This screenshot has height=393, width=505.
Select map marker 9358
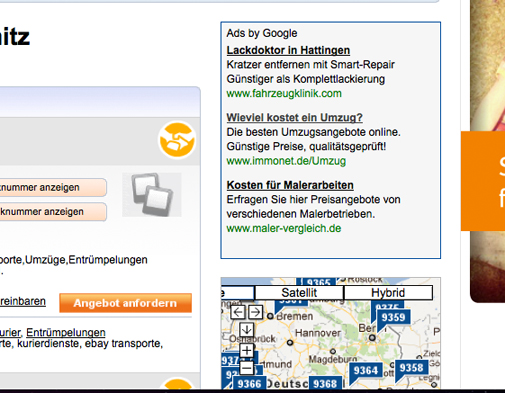pos(411,368)
